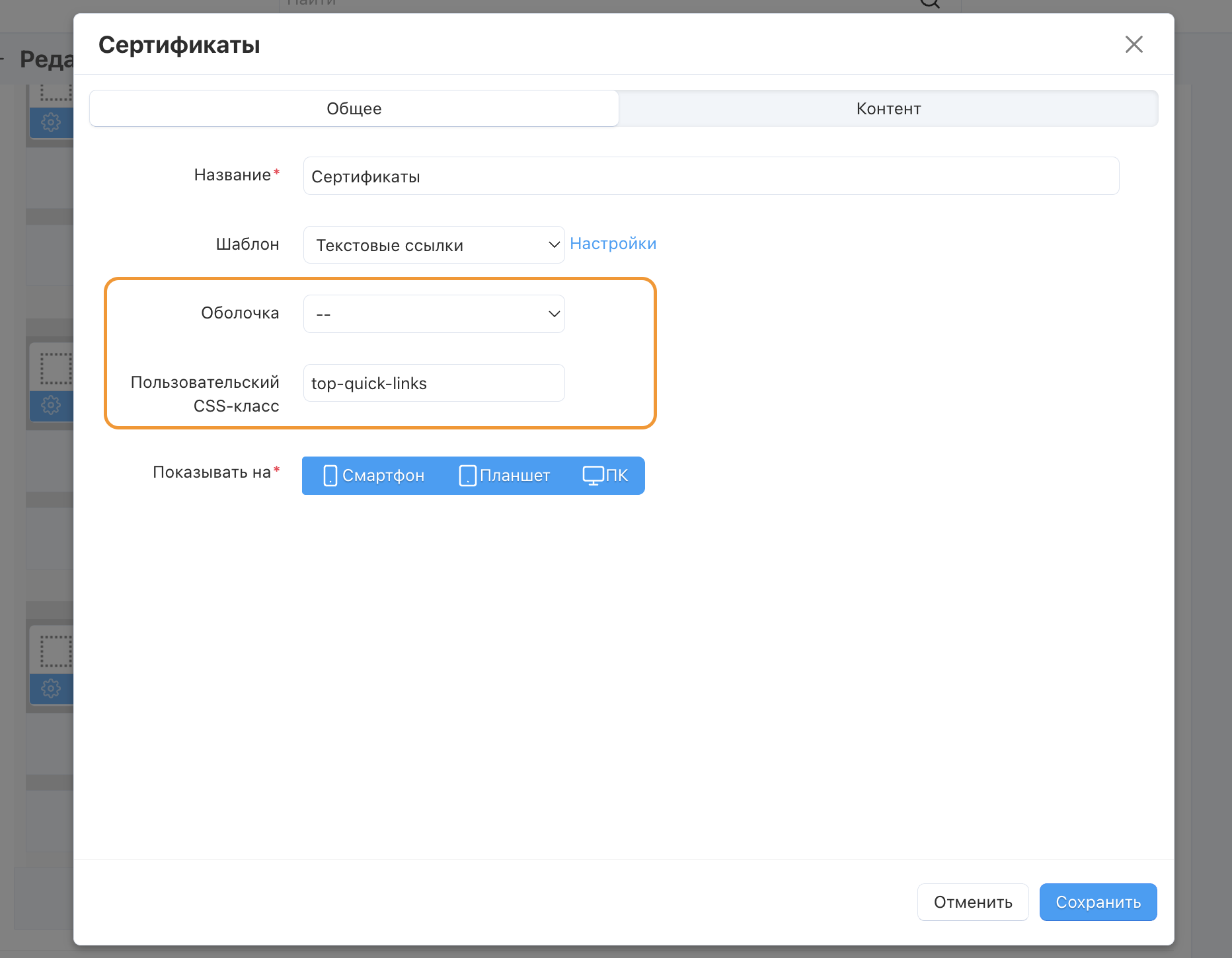Toggle display on ПК
Viewport: 1232px width, 958px height.
click(605, 476)
